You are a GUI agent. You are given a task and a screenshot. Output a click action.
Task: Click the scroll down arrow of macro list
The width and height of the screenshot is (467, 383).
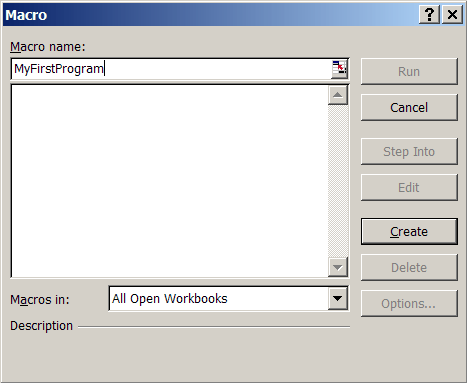pos(338,267)
